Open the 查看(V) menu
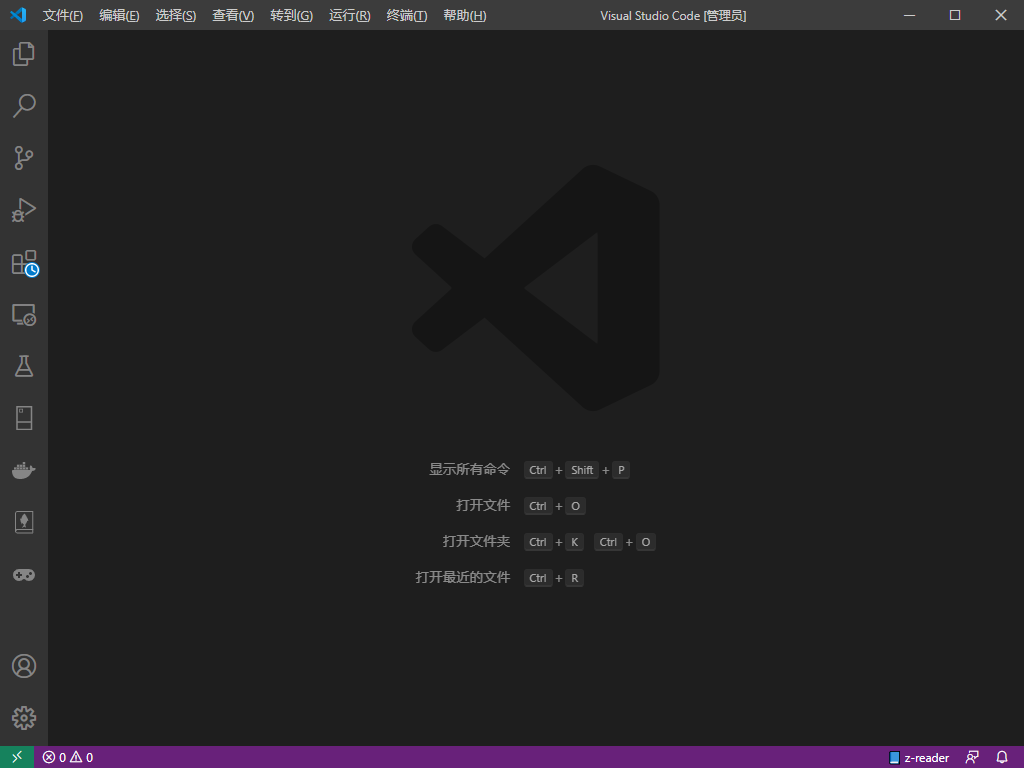Image resolution: width=1024 pixels, height=768 pixels. pyautogui.click(x=233, y=15)
